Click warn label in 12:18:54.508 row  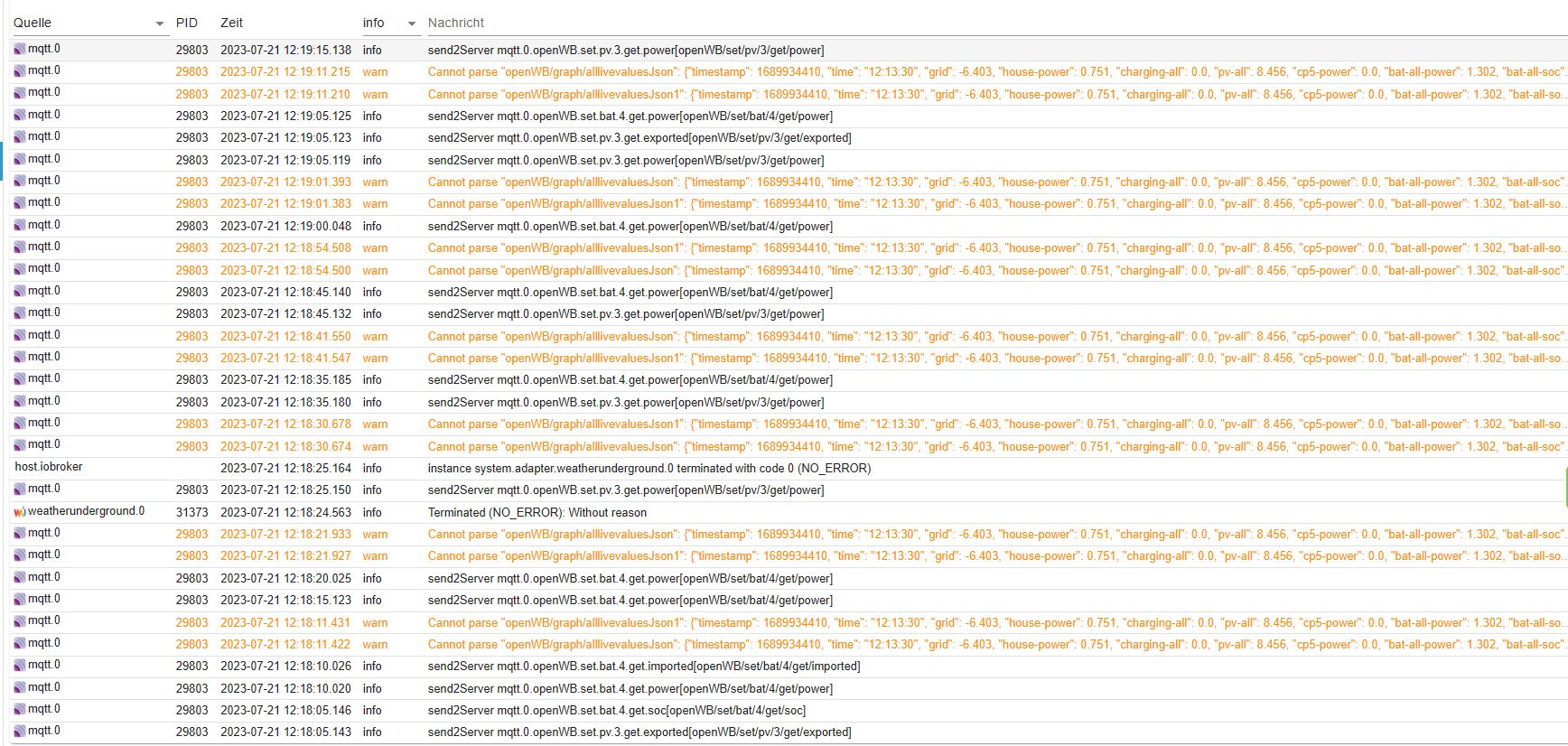pos(375,247)
